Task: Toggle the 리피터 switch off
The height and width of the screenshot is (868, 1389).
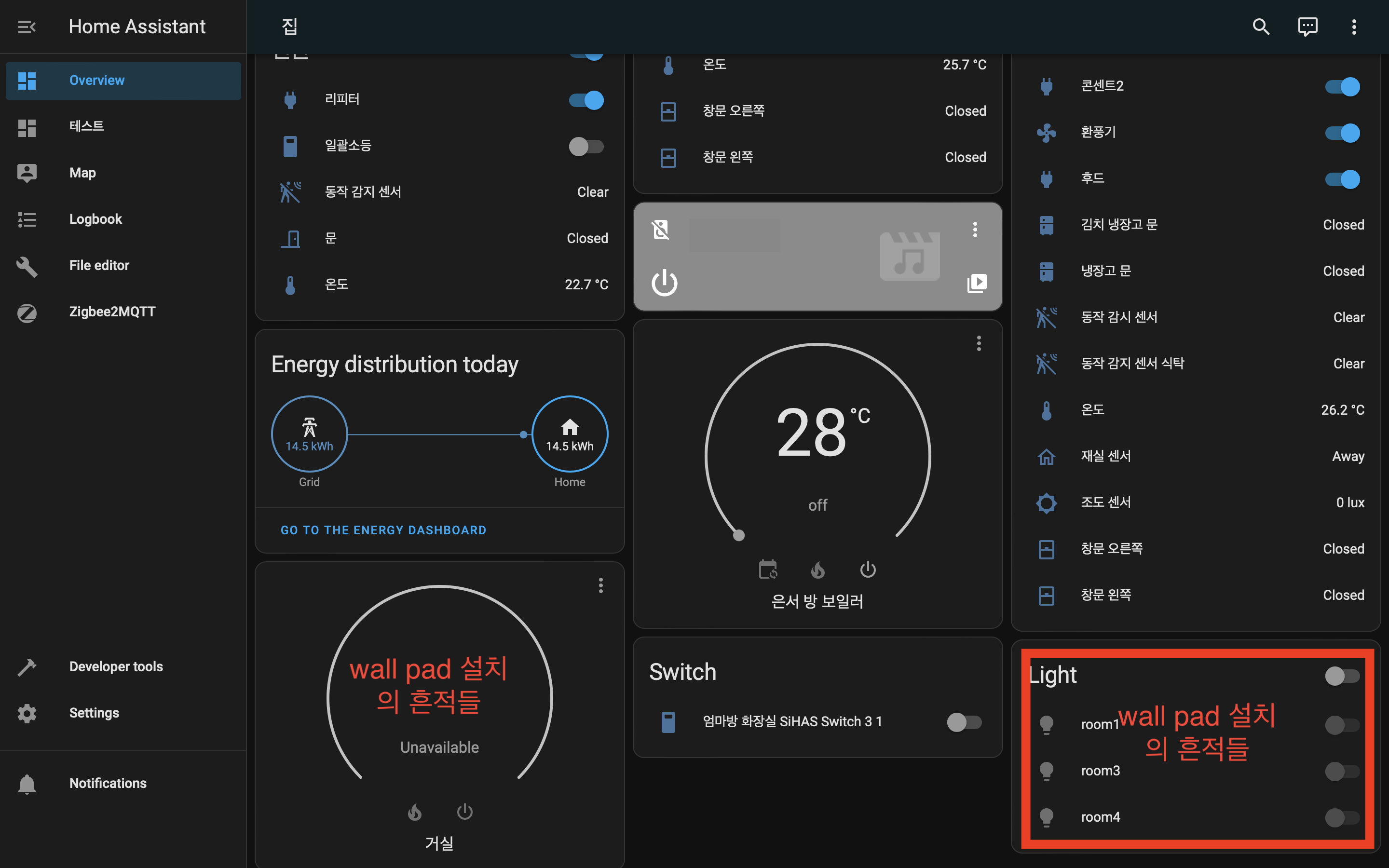Action: click(x=586, y=100)
